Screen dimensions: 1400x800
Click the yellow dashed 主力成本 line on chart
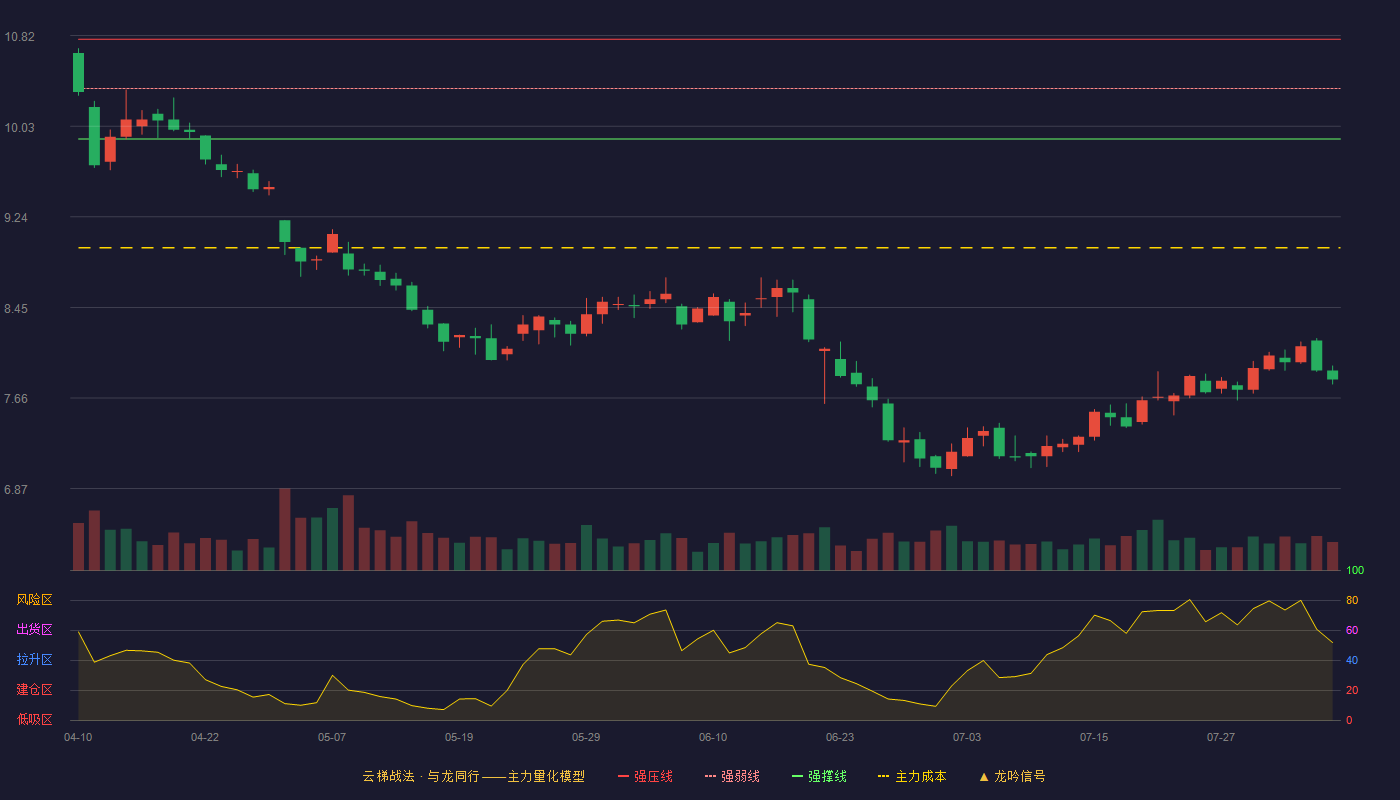click(709, 247)
